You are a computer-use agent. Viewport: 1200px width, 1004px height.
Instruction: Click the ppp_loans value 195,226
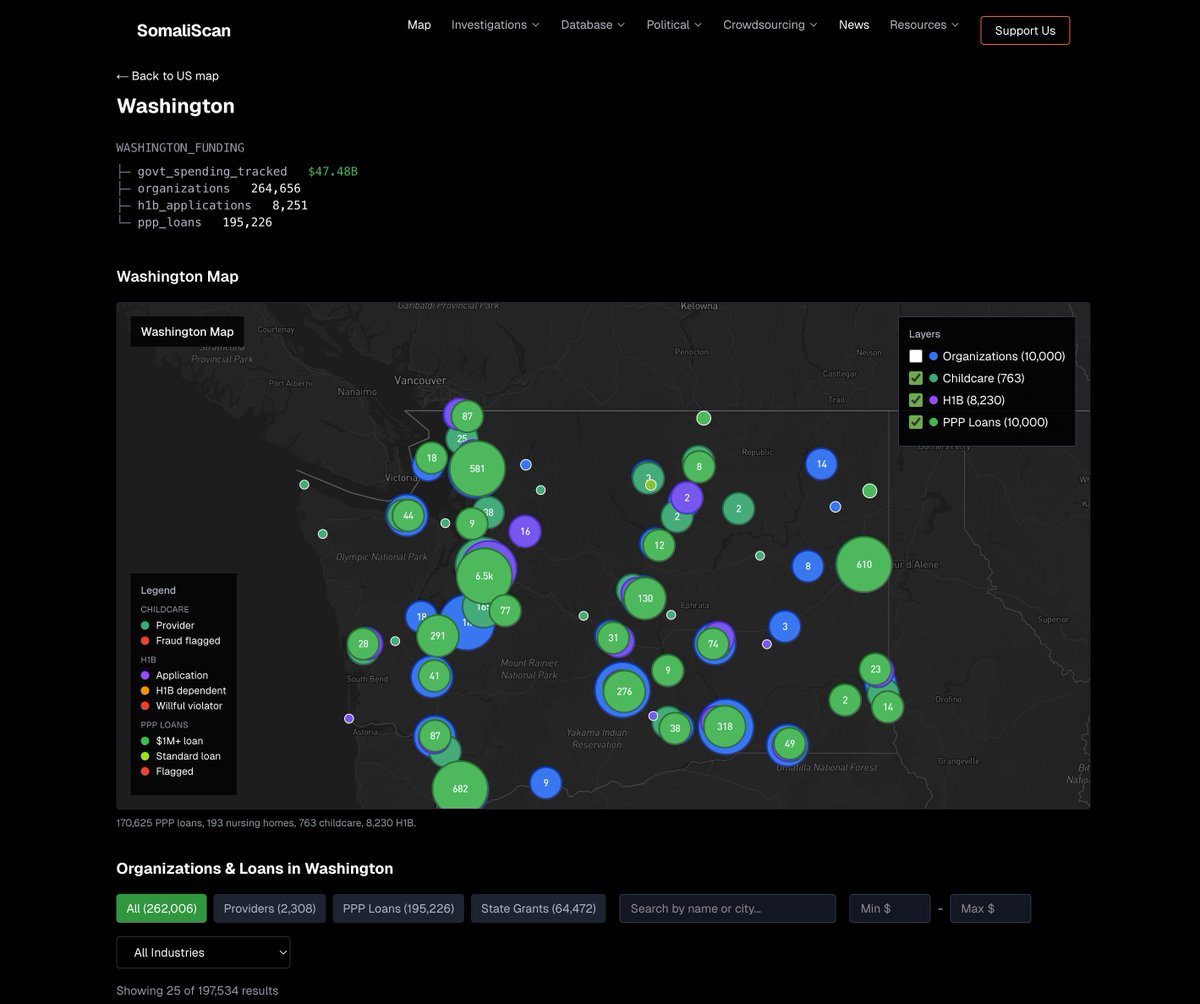(247, 222)
